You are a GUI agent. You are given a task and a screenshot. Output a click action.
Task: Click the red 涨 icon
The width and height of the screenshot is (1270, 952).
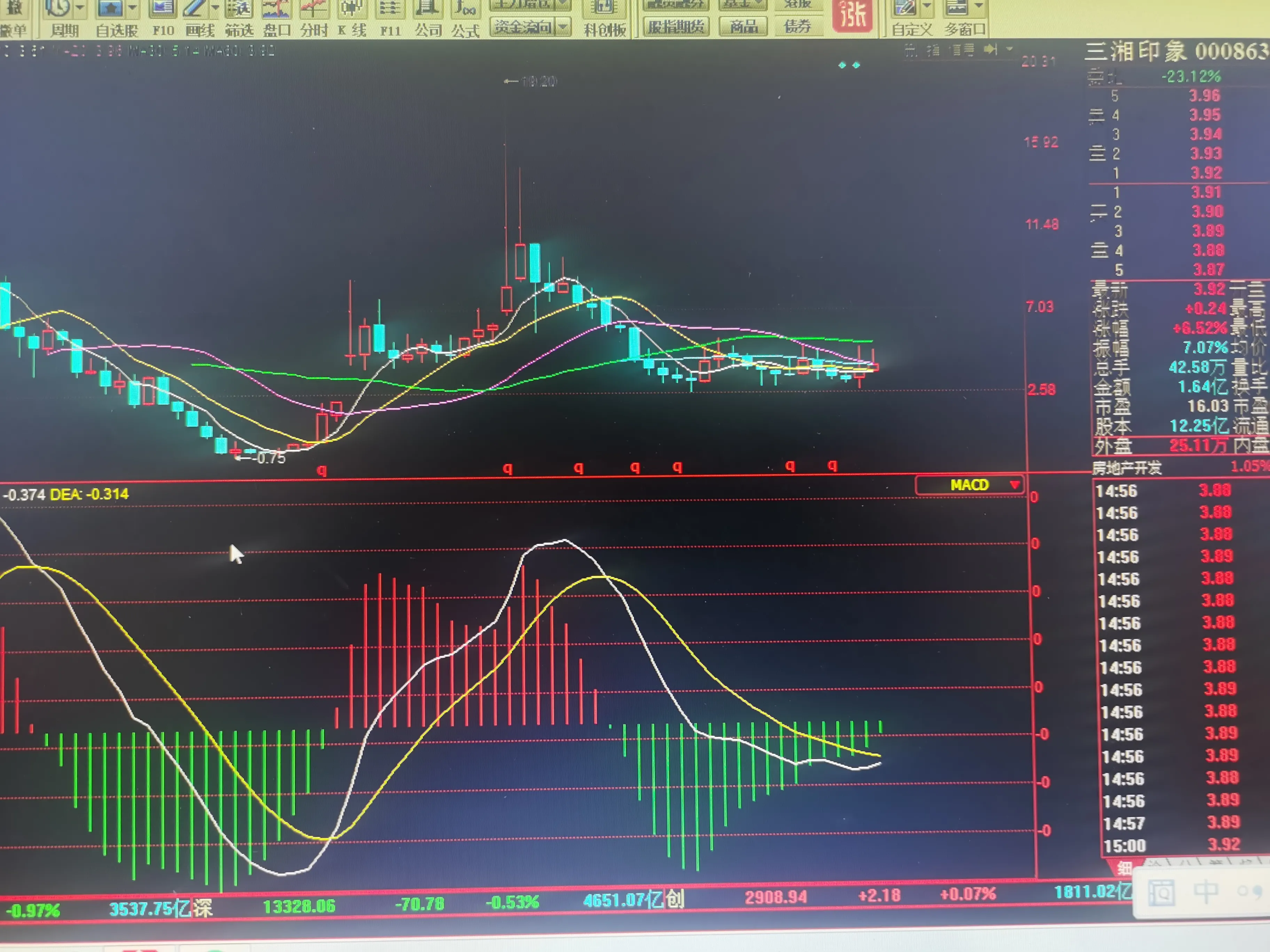click(852, 15)
